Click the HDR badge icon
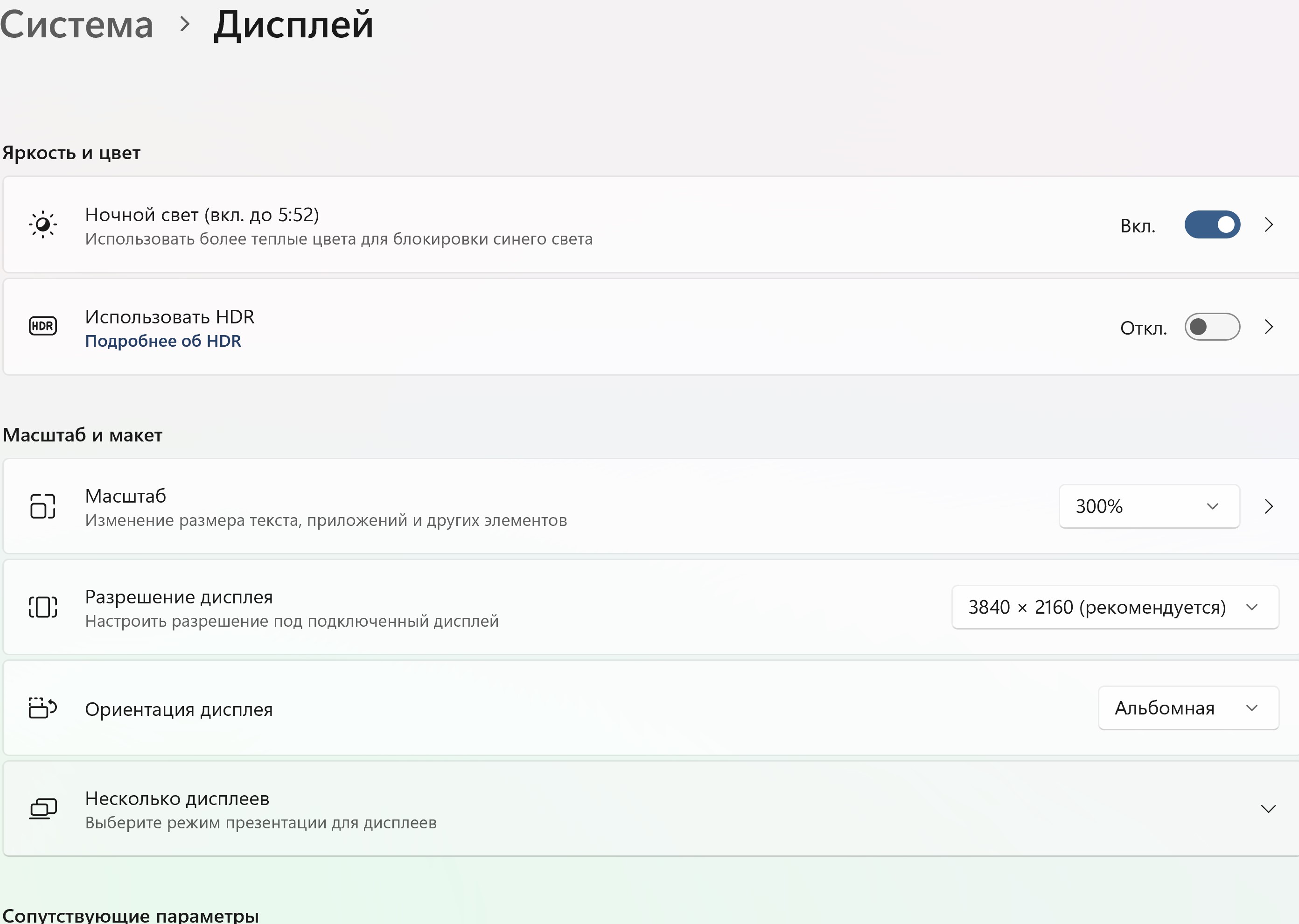 point(42,326)
